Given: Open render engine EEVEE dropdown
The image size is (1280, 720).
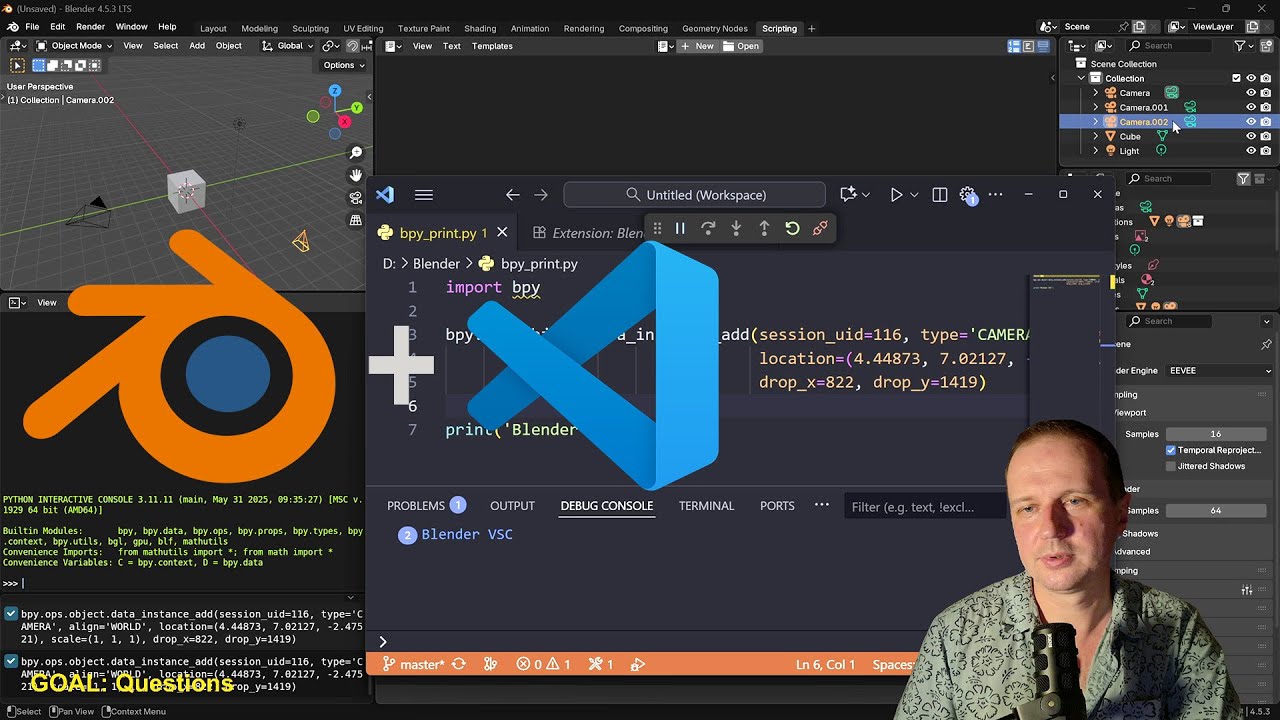Looking at the screenshot, I should point(1220,370).
